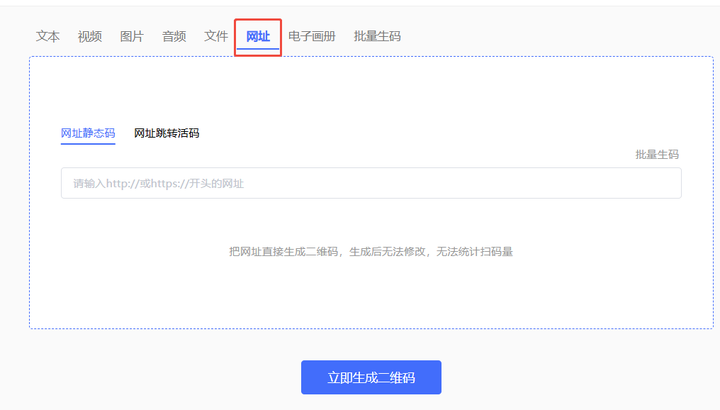
Task: Switch to the 电子画册 tab
Action: click(x=312, y=36)
